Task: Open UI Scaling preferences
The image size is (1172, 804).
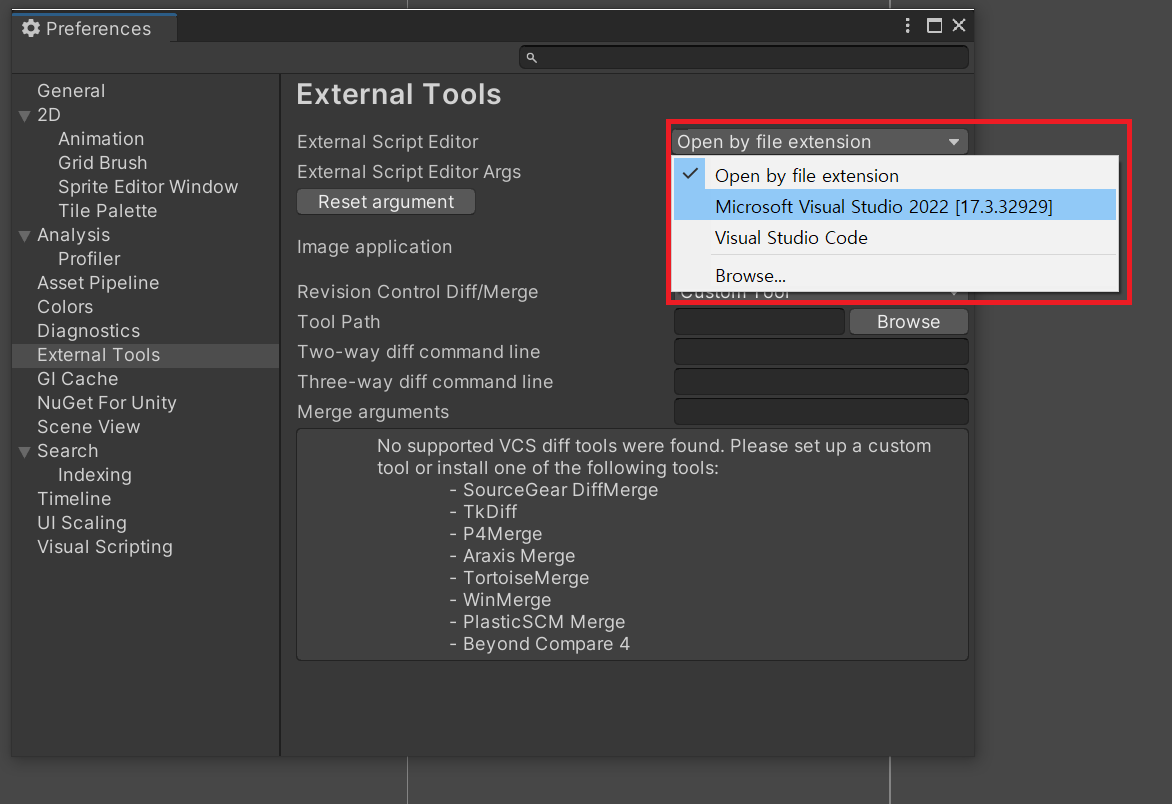Action: (81, 522)
